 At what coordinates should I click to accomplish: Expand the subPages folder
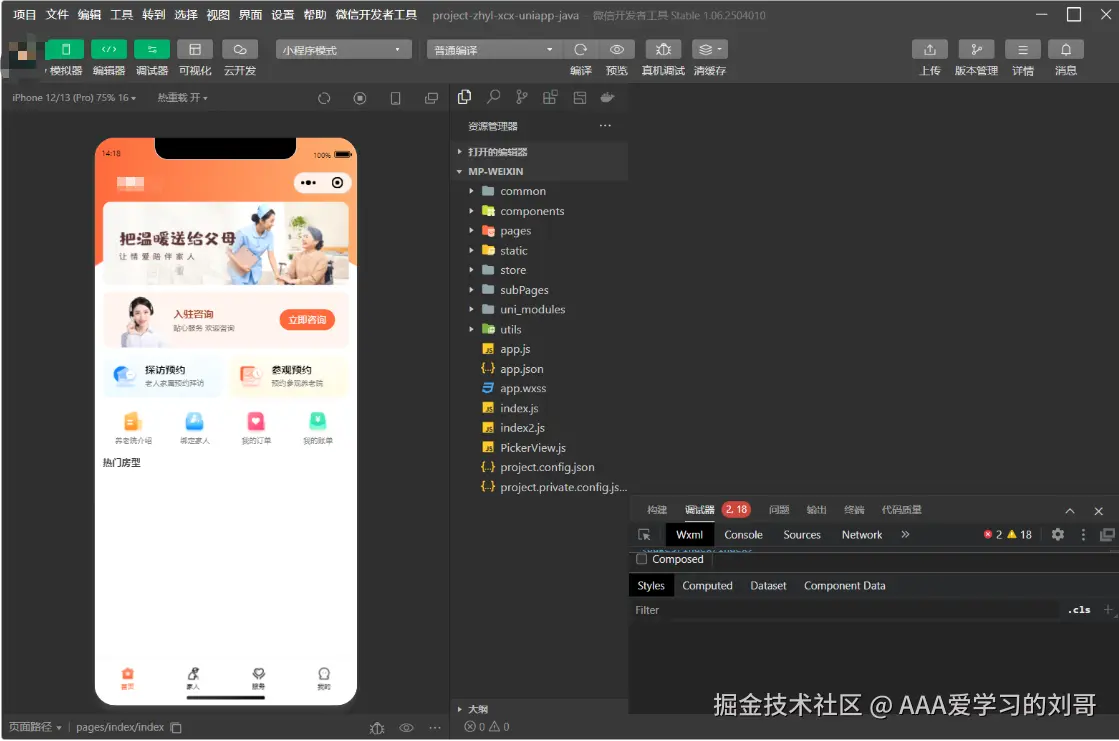(x=471, y=290)
